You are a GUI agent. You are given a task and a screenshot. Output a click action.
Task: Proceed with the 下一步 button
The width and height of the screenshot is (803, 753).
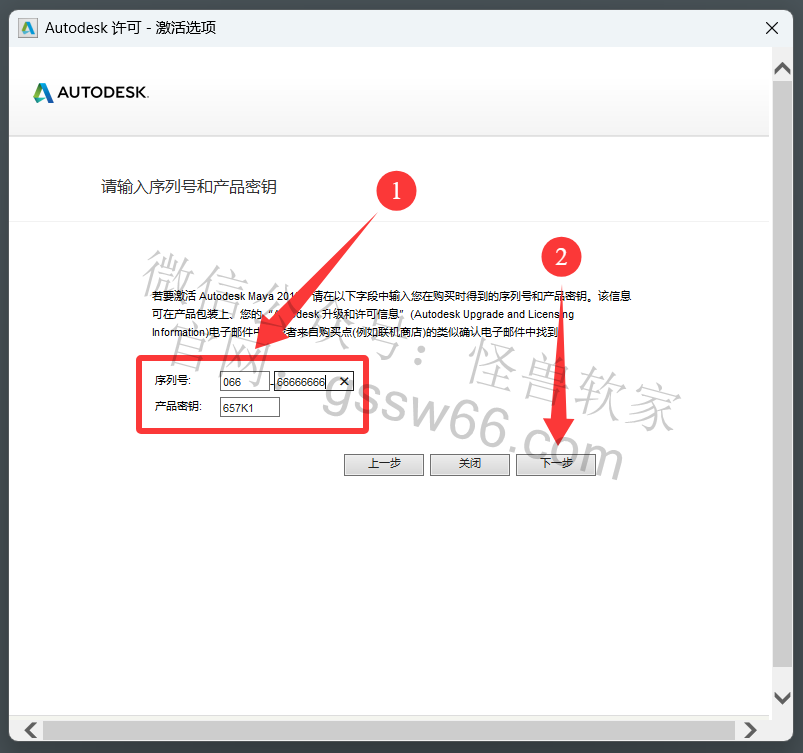click(x=556, y=465)
